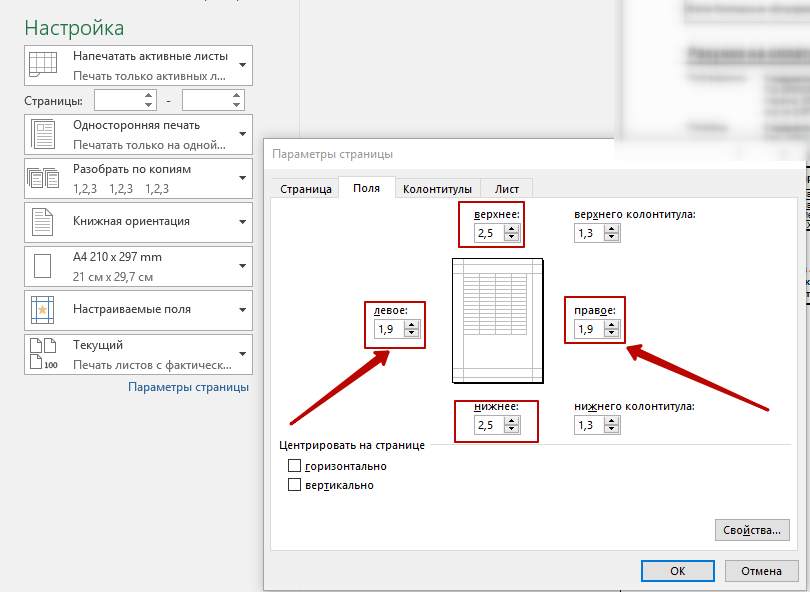Viewport: 810px width, 592px height.
Task: Click the current scaling pages icon
Action: click(x=43, y=354)
